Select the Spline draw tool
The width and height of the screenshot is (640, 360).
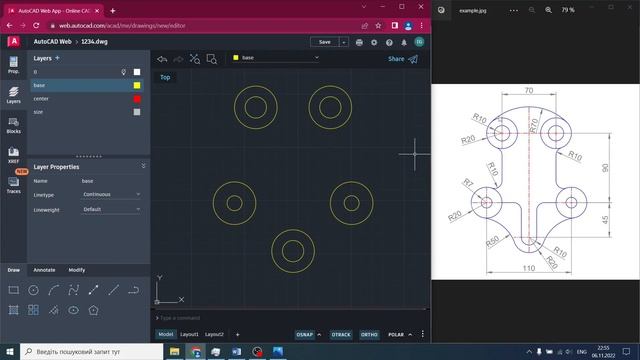(x=73, y=290)
